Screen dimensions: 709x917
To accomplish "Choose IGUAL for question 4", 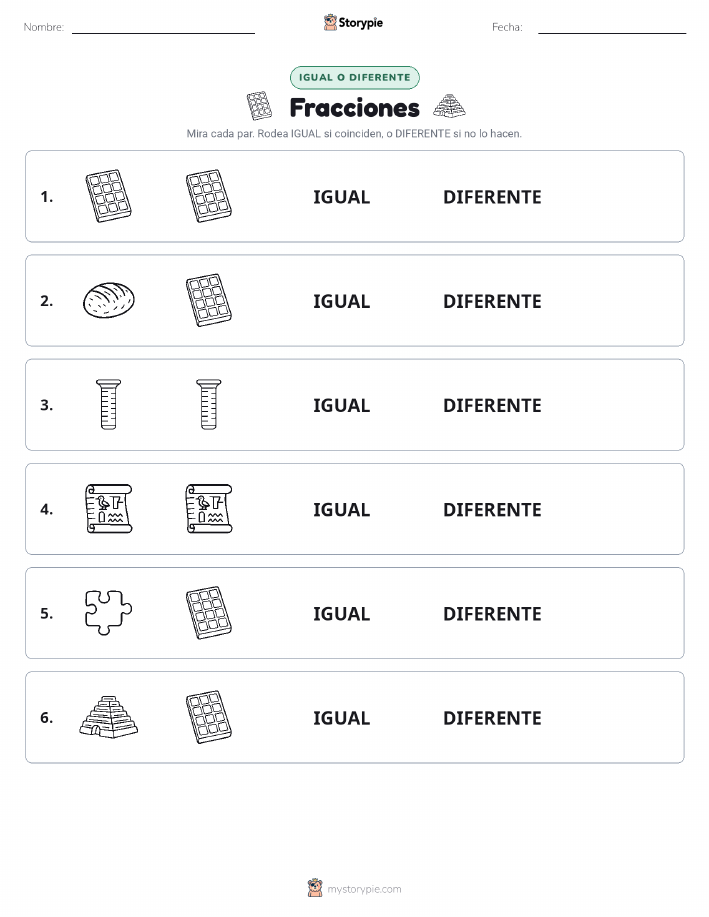I will point(342,509).
